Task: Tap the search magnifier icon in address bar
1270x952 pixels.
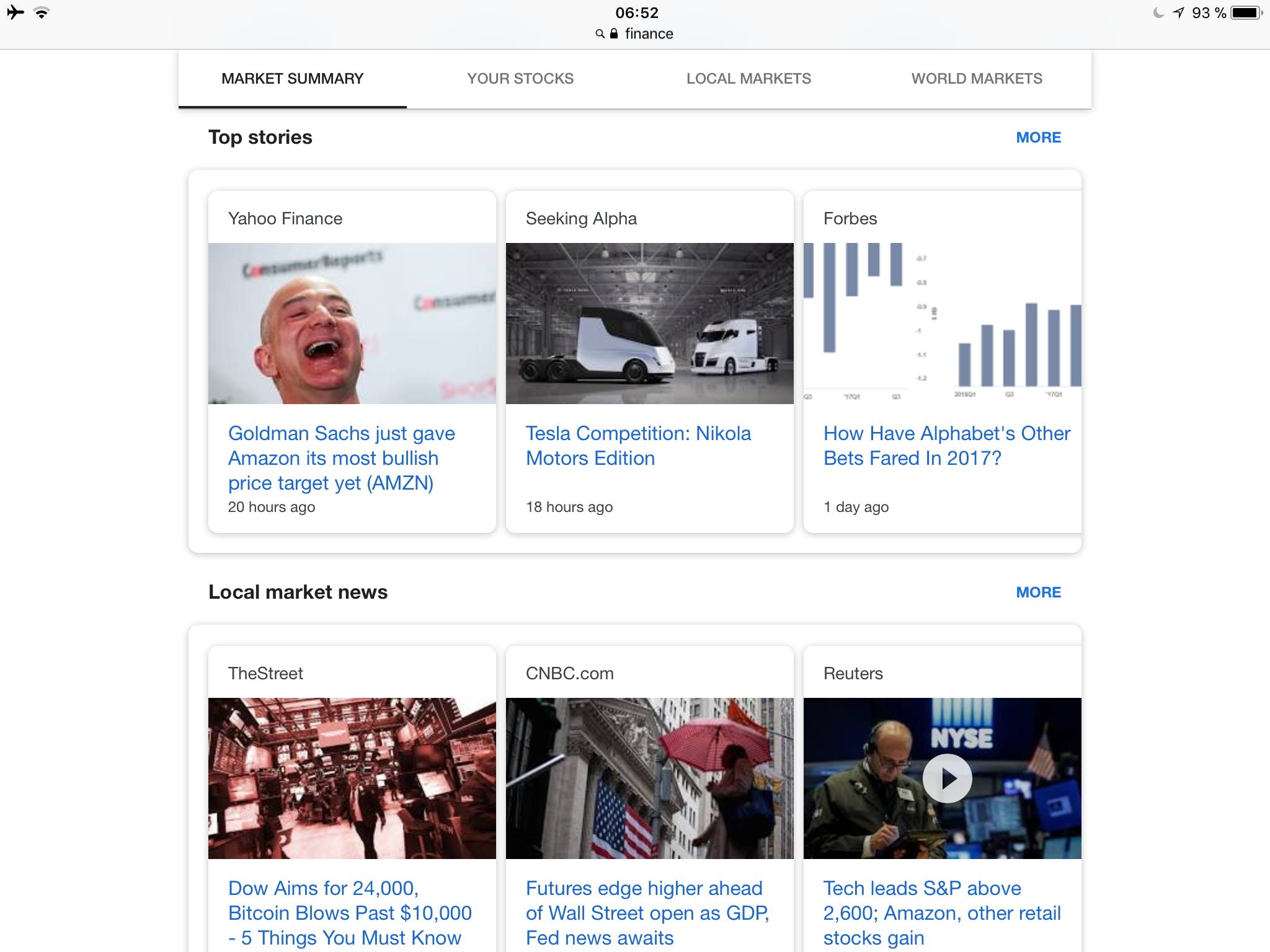Action: pos(600,33)
